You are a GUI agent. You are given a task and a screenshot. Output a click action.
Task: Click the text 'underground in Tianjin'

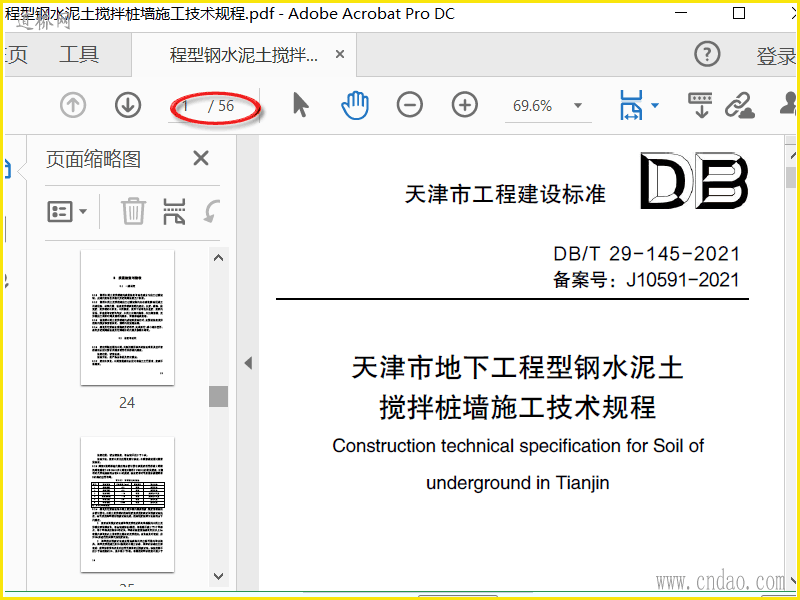click(x=518, y=482)
